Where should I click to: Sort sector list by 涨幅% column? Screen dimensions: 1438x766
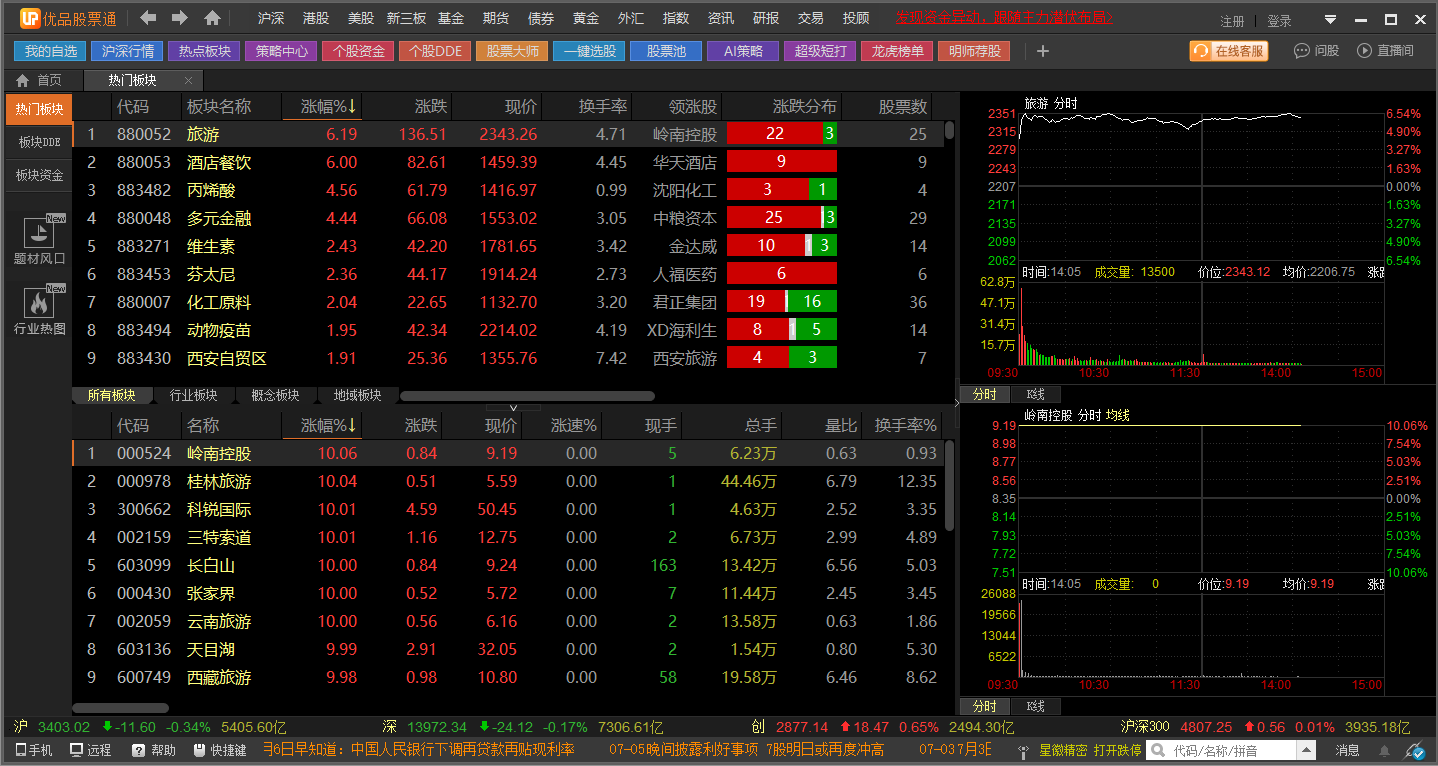pos(330,106)
